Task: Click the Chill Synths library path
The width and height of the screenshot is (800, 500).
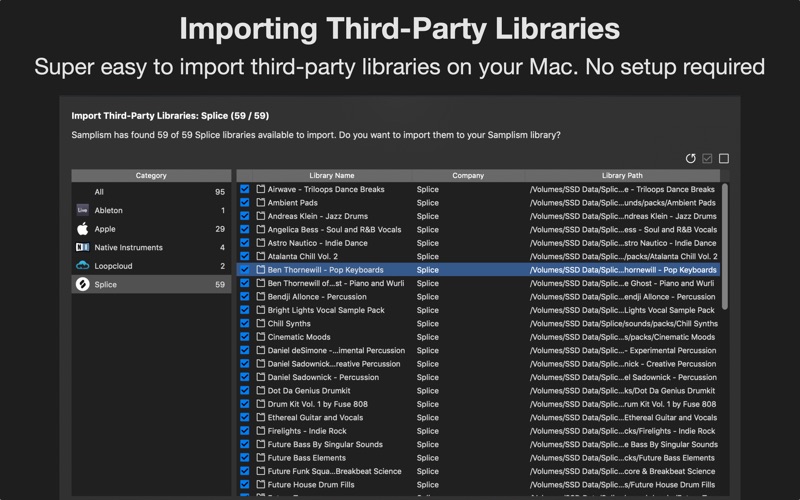Action: click(623, 323)
